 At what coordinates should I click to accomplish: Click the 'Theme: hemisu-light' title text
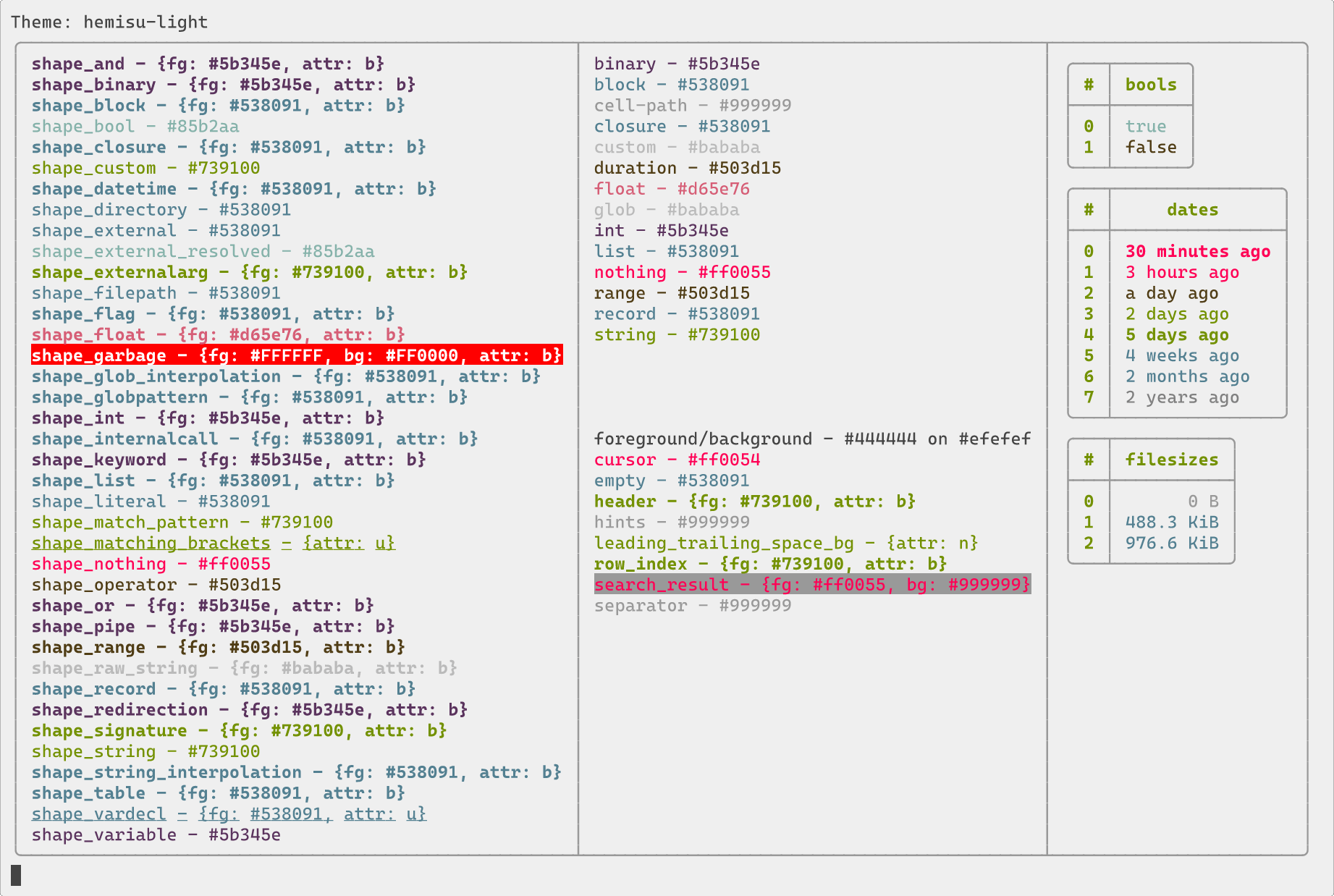click(x=109, y=22)
